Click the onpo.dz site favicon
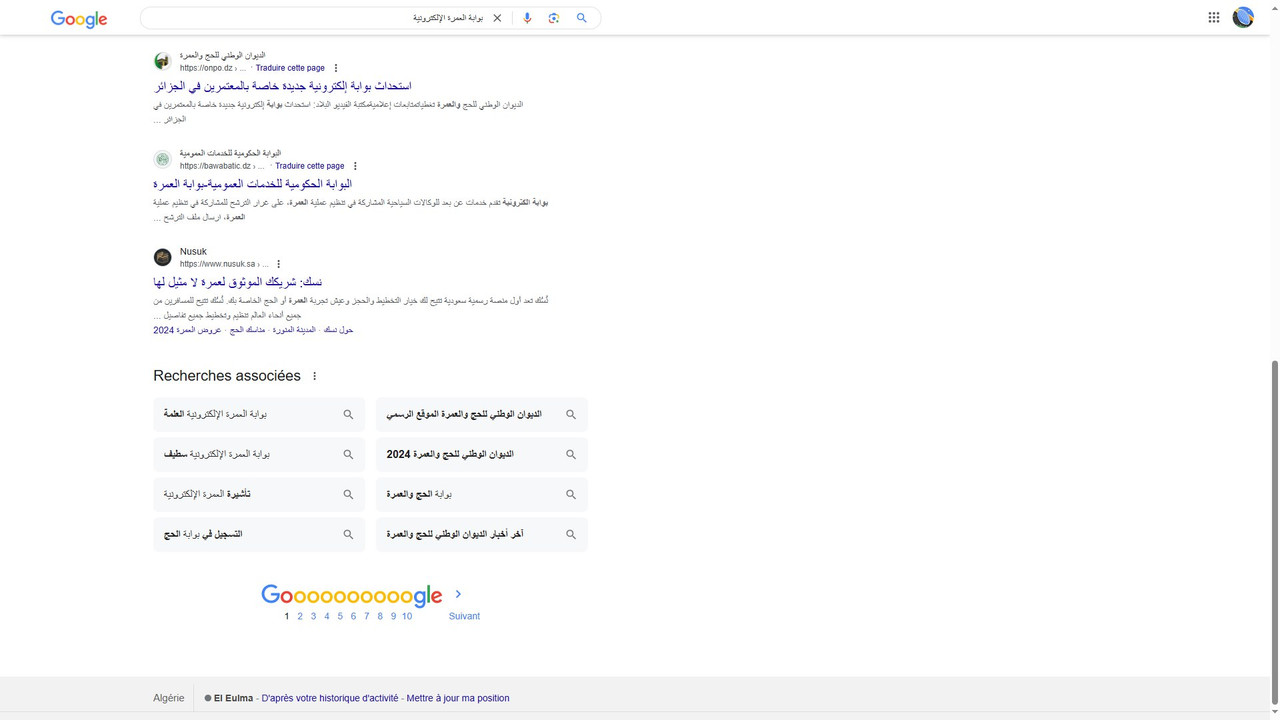 pos(163,61)
